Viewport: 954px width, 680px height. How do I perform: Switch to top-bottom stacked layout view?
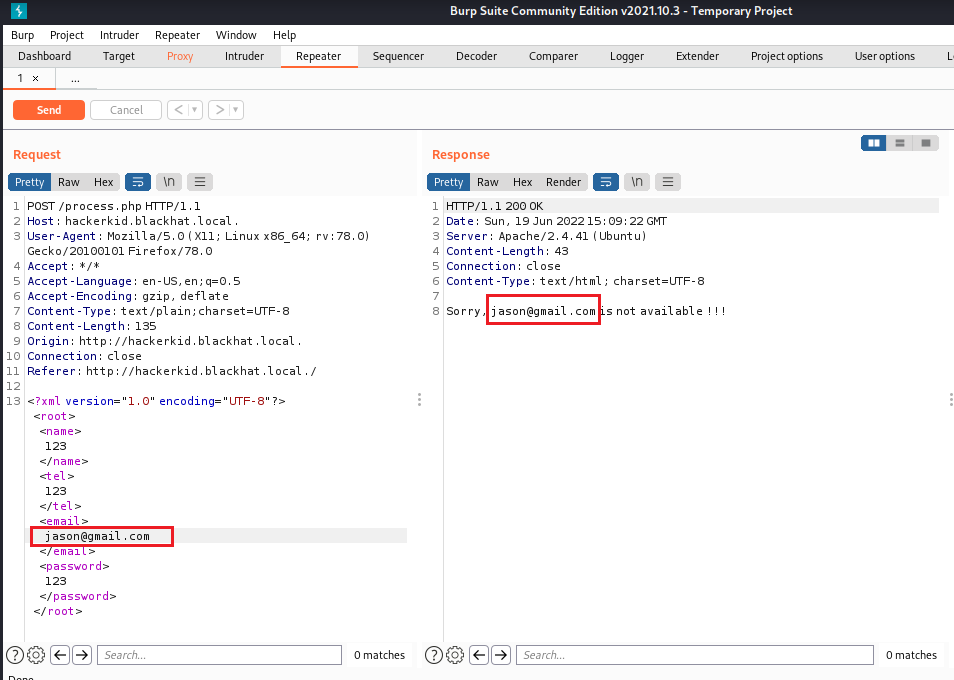pos(900,143)
